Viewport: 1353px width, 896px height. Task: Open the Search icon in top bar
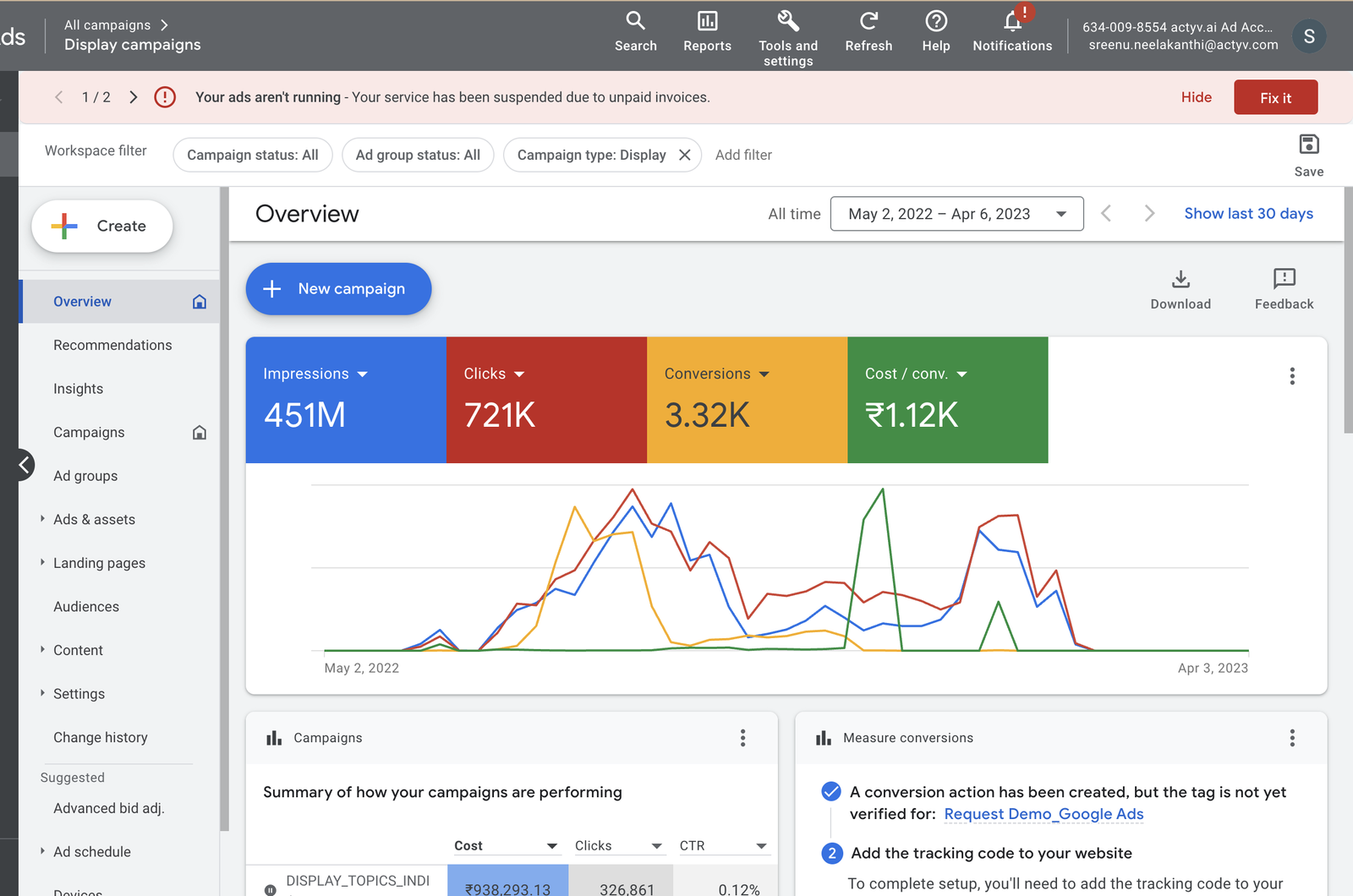click(x=635, y=31)
